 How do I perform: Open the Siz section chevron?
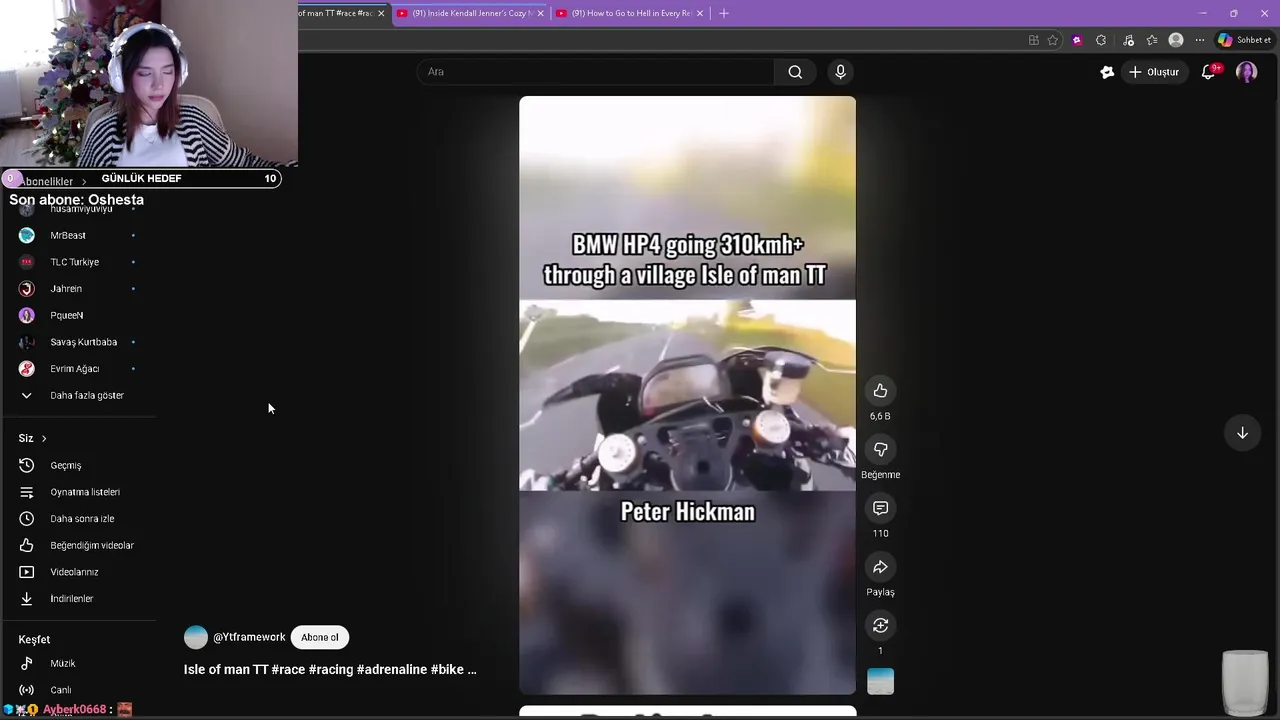coord(44,438)
